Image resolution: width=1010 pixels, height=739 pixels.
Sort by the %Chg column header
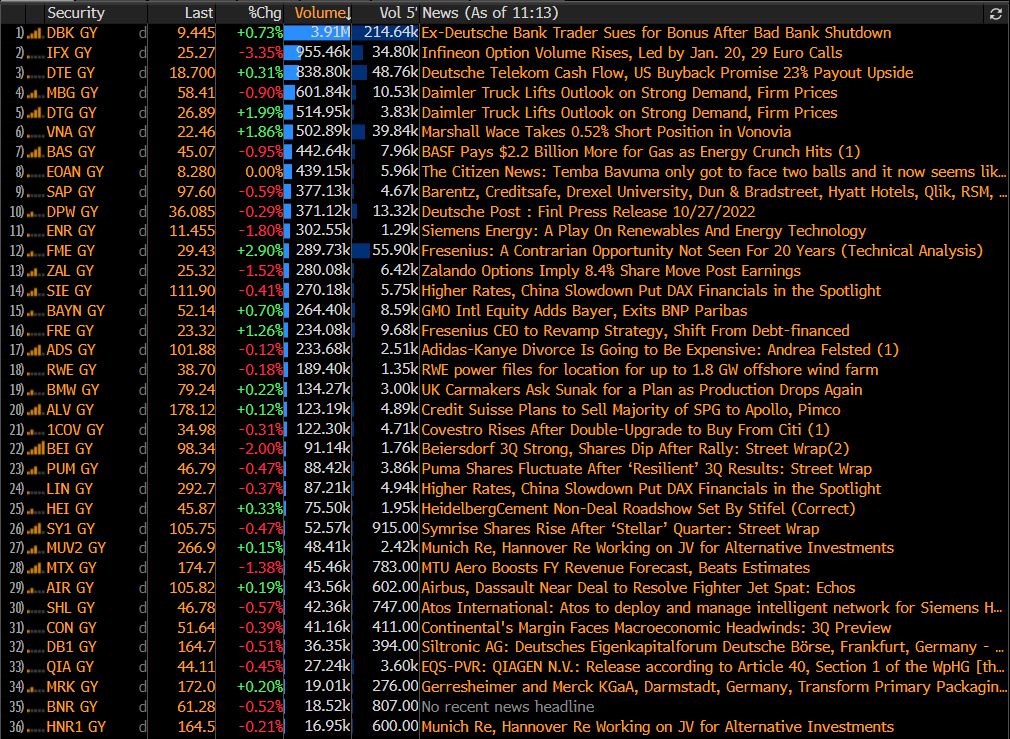[x=265, y=13]
